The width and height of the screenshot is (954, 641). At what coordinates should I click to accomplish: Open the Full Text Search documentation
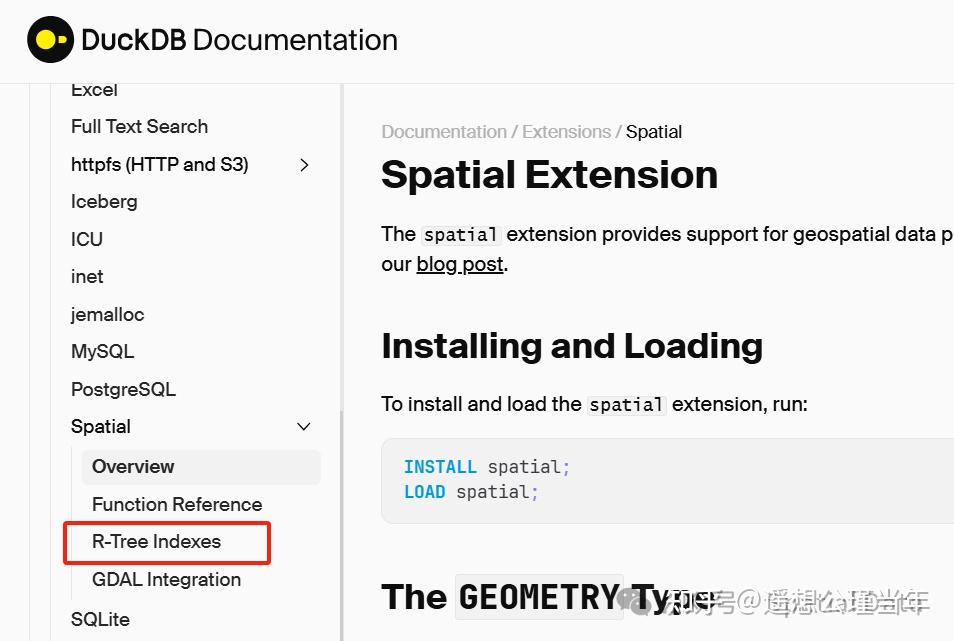tap(139, 126)
